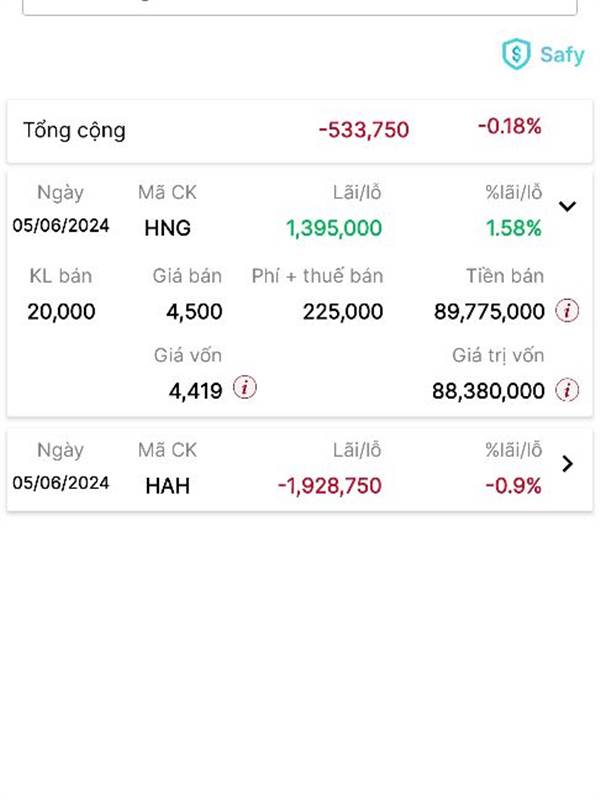Click the HNG 1.58% percentage
This screenshot has width=600, height=800.
coord(513,228)
